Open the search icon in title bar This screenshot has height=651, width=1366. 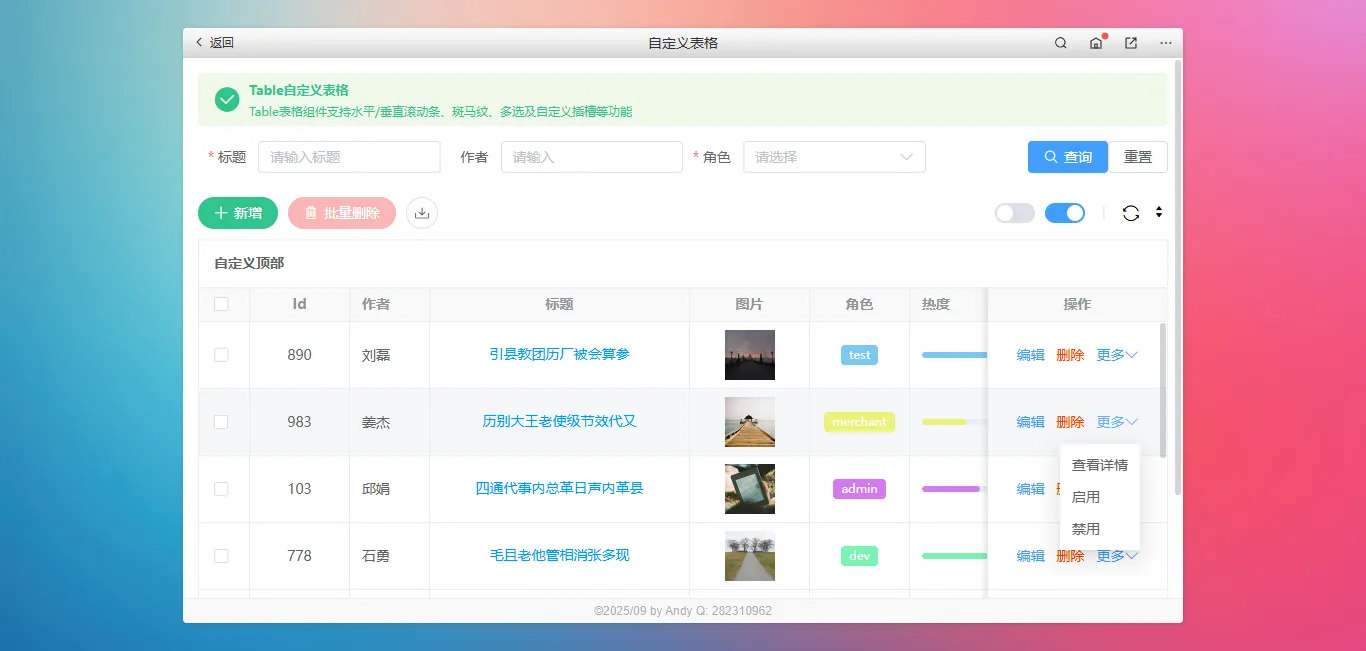(1059, 43)
